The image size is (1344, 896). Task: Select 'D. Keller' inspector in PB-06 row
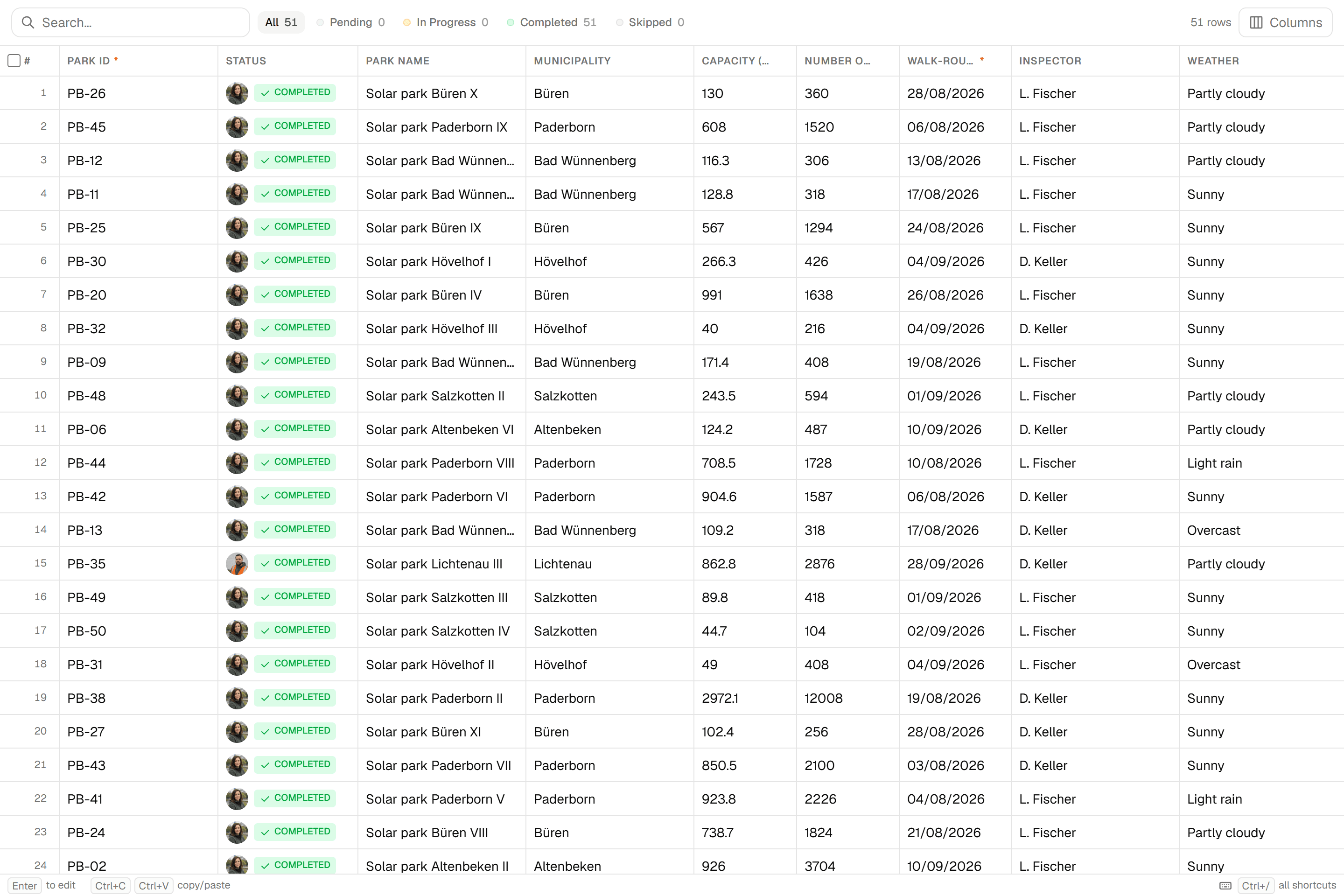click(1095, 429)
